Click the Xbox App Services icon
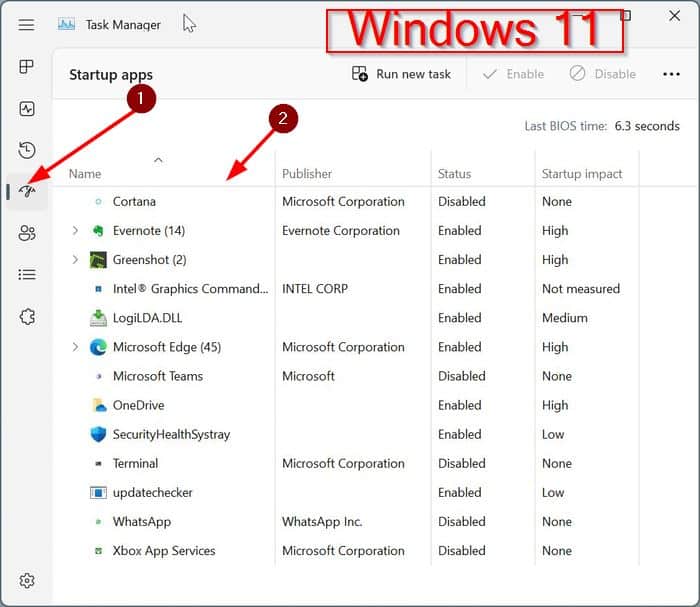 (x=99, y=551)
